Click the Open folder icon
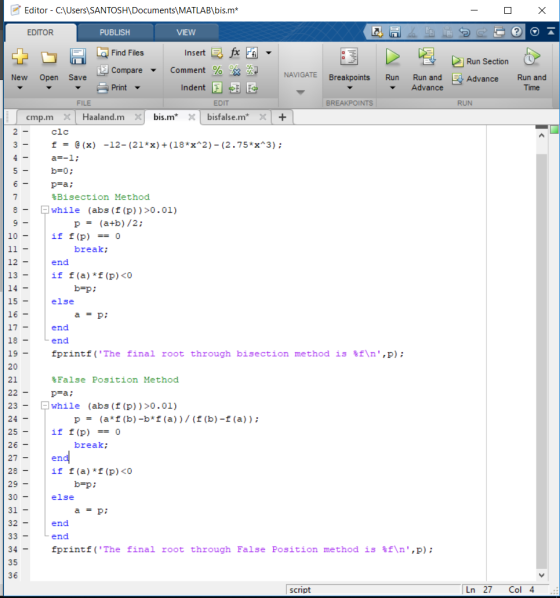 click(x=49, y=57)
